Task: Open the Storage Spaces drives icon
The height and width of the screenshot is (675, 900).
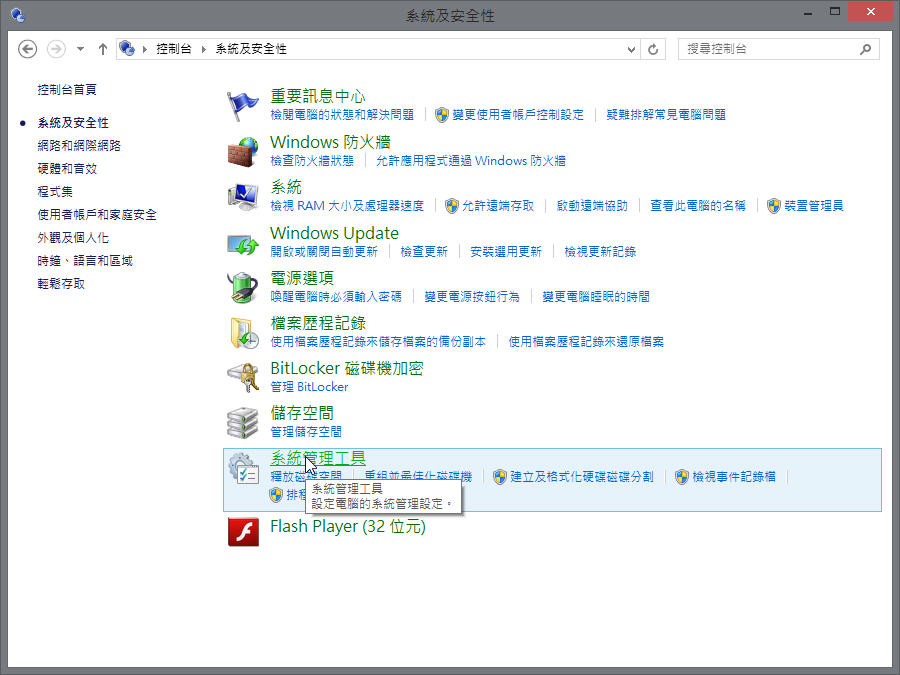Action: pyautogui.click(x=243, y=422)
